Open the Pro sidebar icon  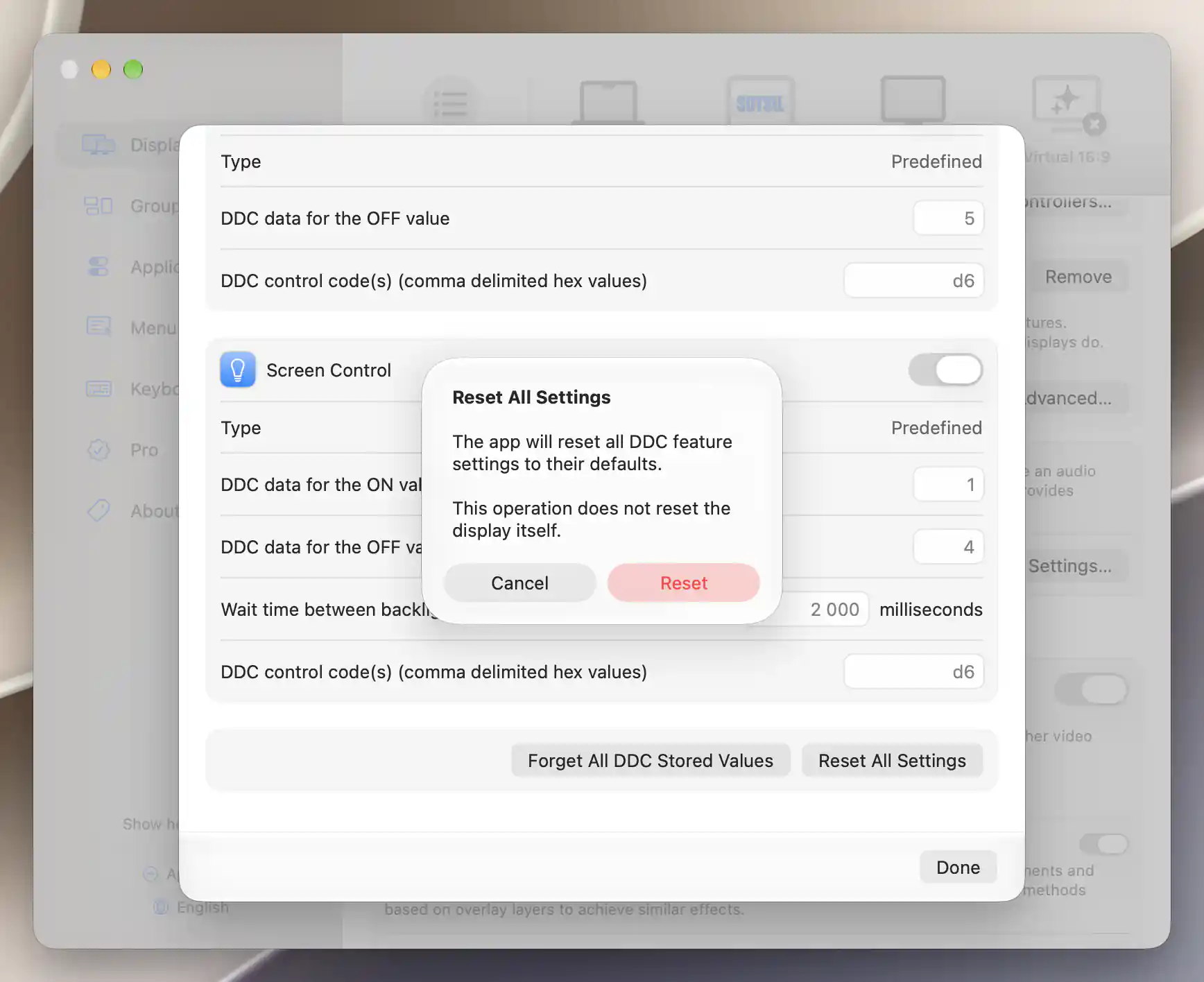point(98,449)
